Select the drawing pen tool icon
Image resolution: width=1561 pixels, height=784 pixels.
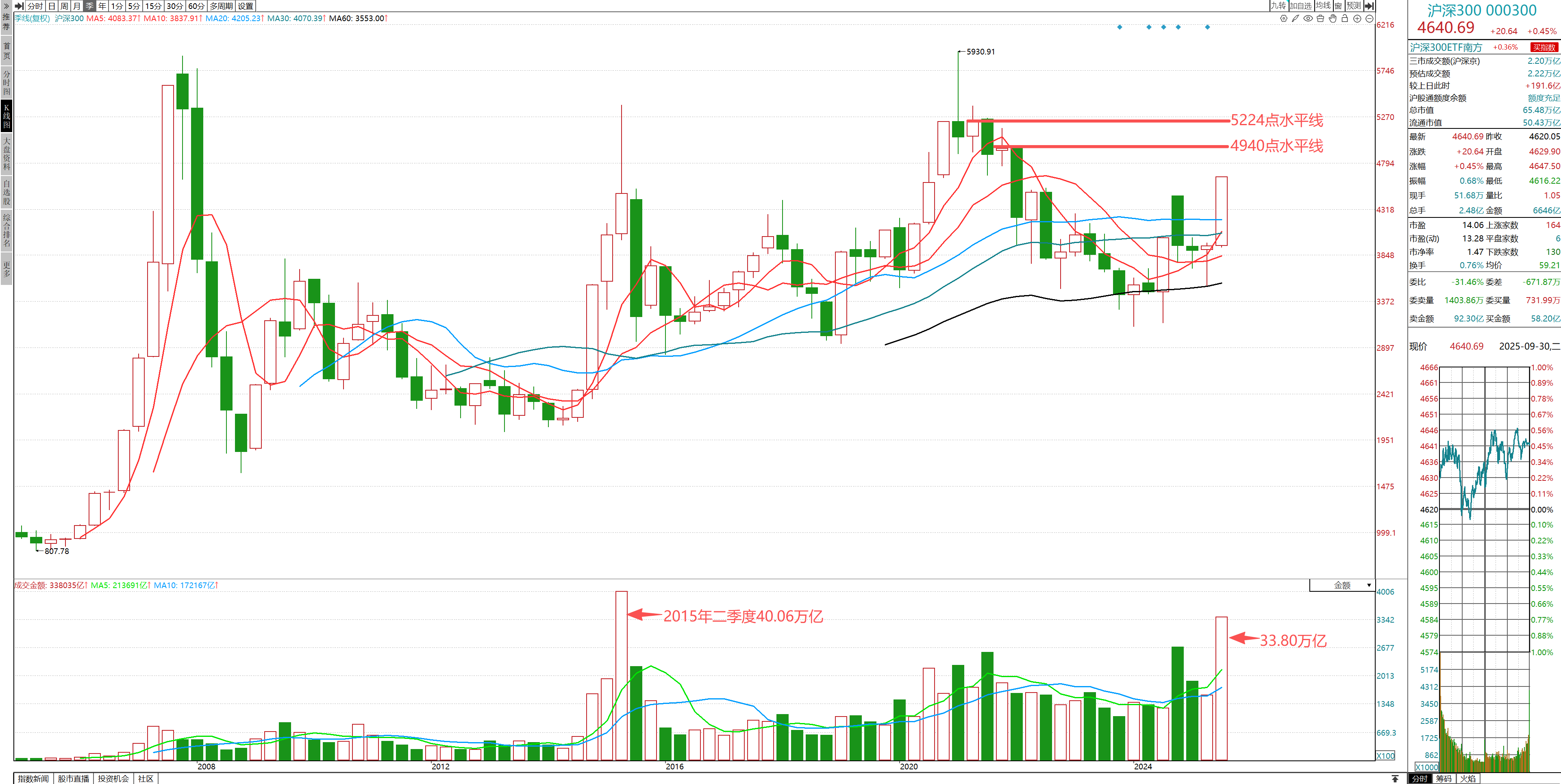pyautogui.click(x=1296, y=19)
